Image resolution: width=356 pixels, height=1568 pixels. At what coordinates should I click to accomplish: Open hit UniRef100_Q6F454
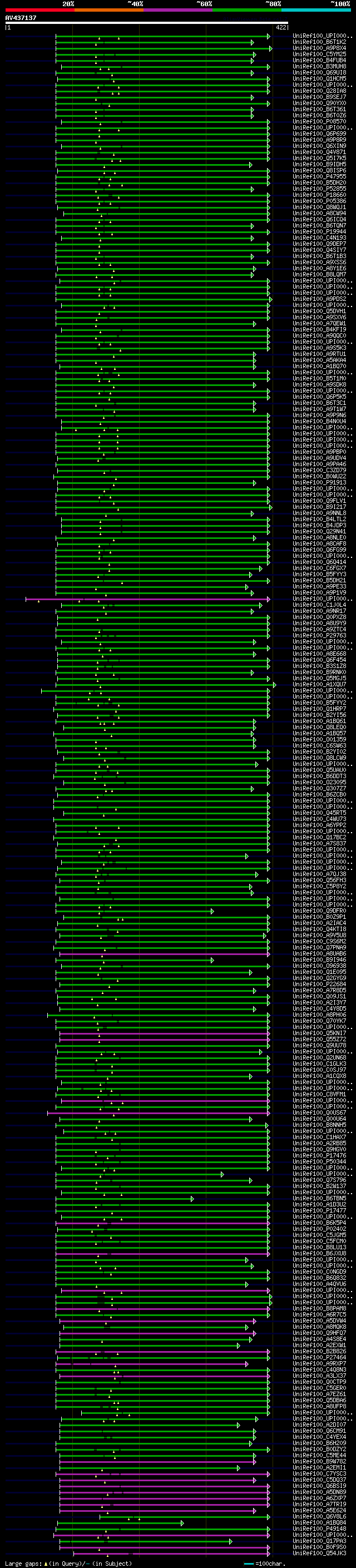(319, 660)
